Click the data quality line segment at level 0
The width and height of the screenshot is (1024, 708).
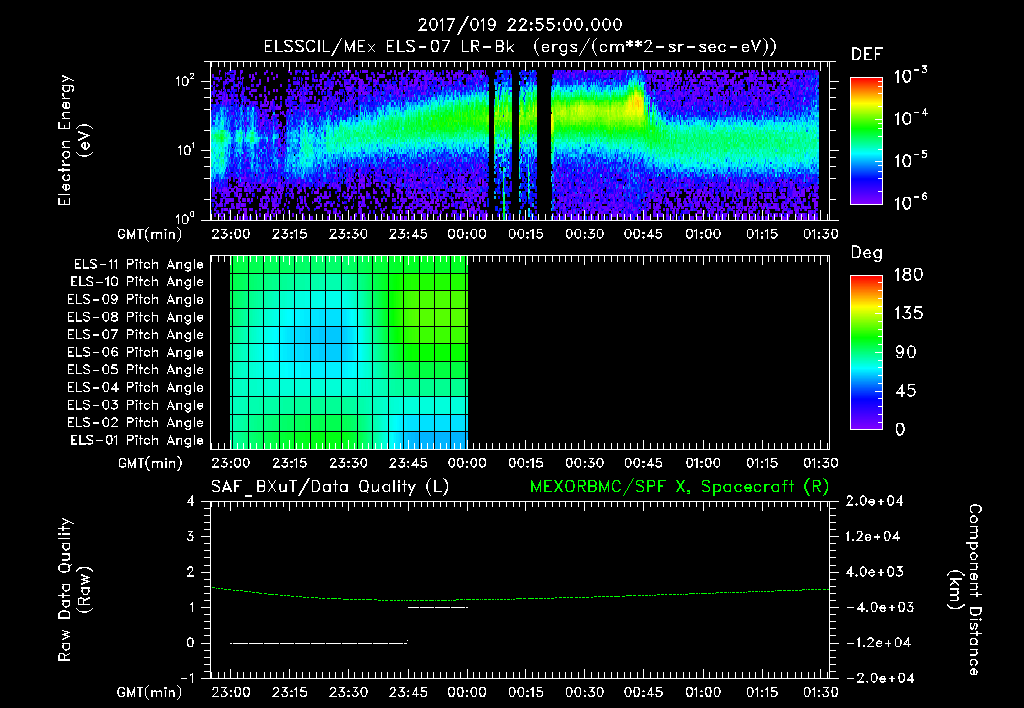pyautogui.click(x=319, y=643)
